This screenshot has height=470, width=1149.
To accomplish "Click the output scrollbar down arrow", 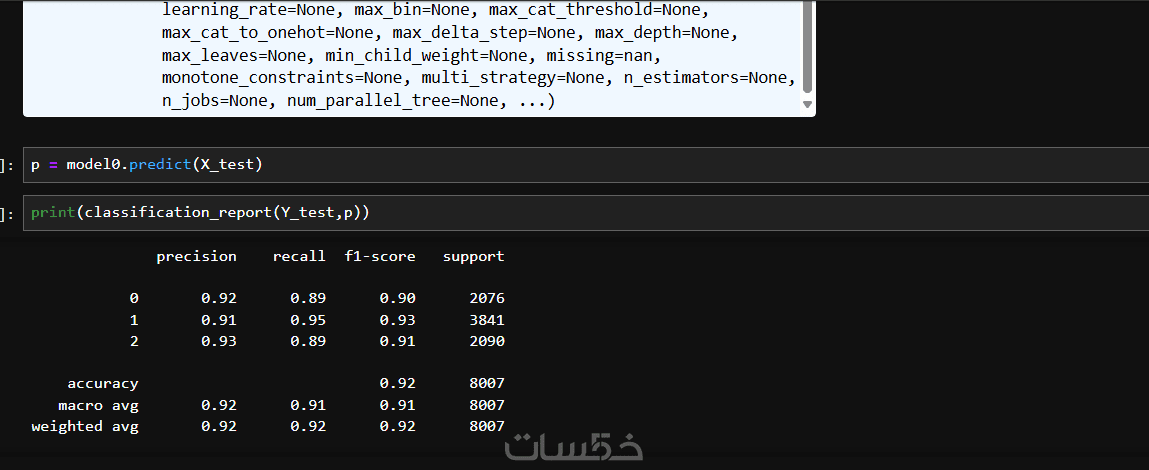I will coord(807,104).
